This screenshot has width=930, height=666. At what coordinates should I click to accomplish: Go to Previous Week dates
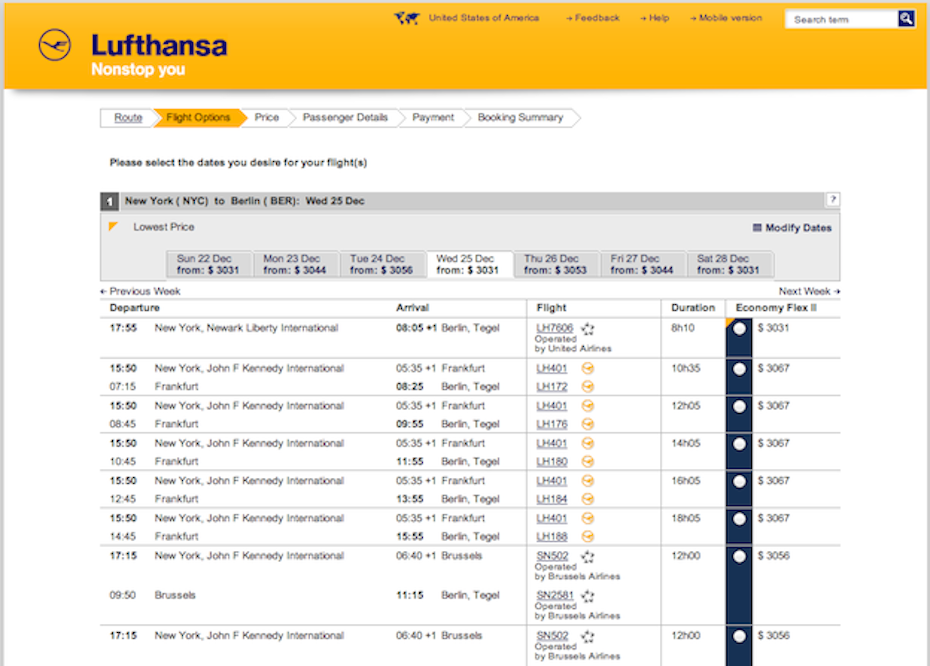coord(141,291)
